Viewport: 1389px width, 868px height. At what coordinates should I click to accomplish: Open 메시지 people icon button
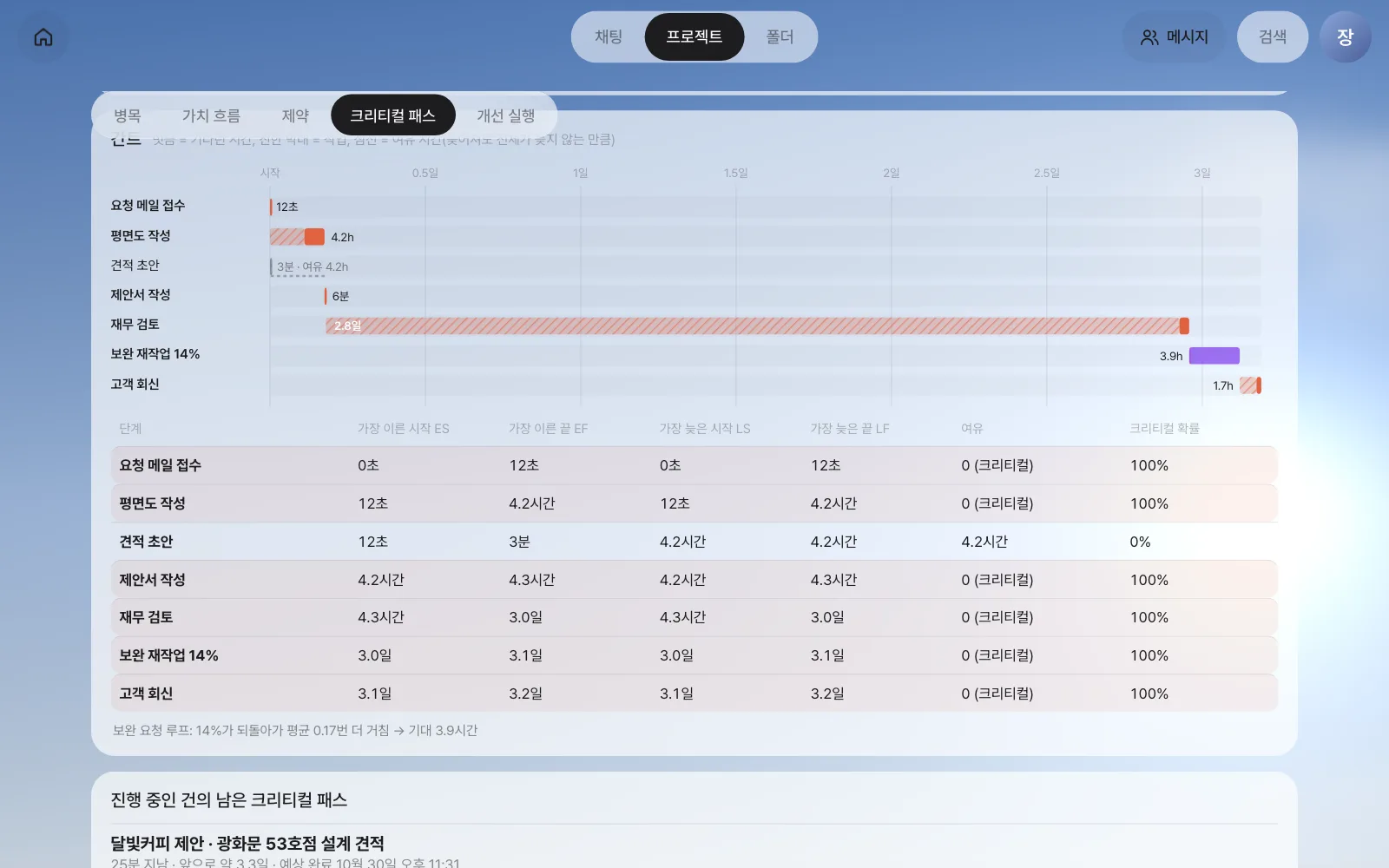1174,37
